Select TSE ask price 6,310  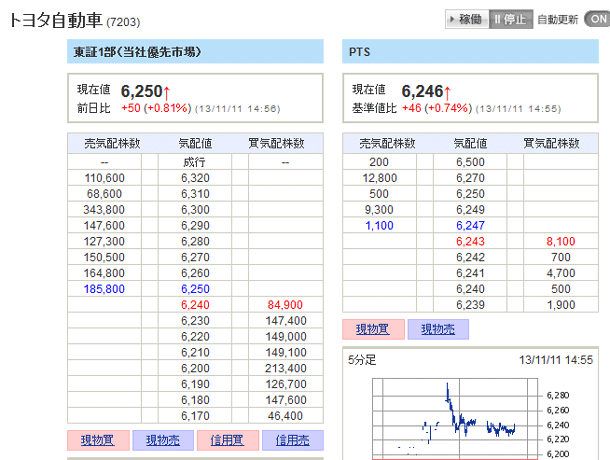coord(195,194)
